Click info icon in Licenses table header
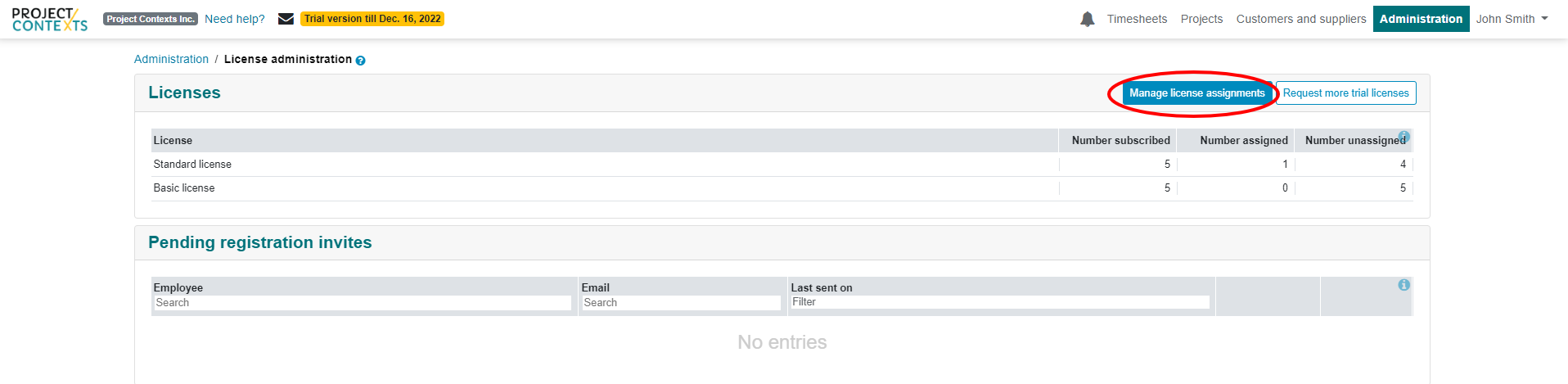The width and height of the screenshot is (1568, 384). click(1404, 136)
